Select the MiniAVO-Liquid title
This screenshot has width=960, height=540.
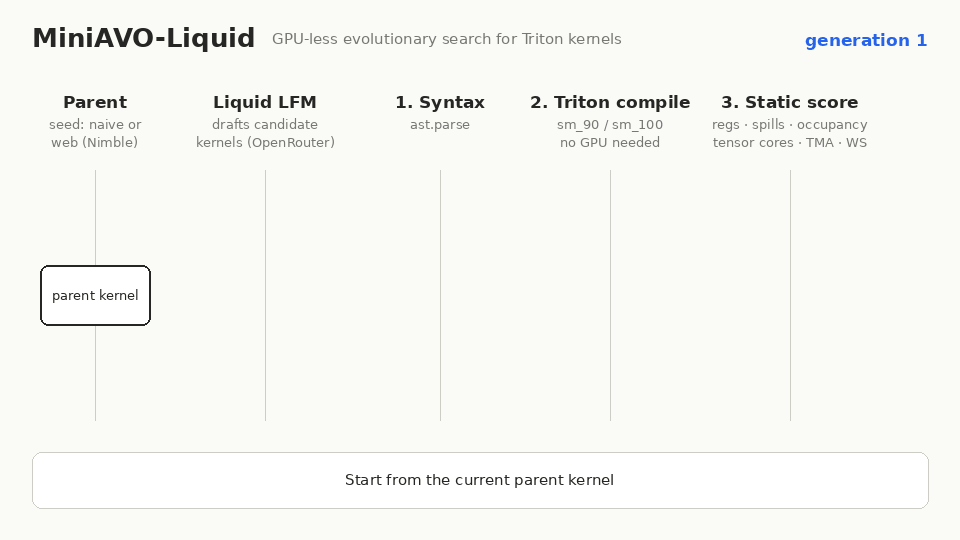pos(143,39)
